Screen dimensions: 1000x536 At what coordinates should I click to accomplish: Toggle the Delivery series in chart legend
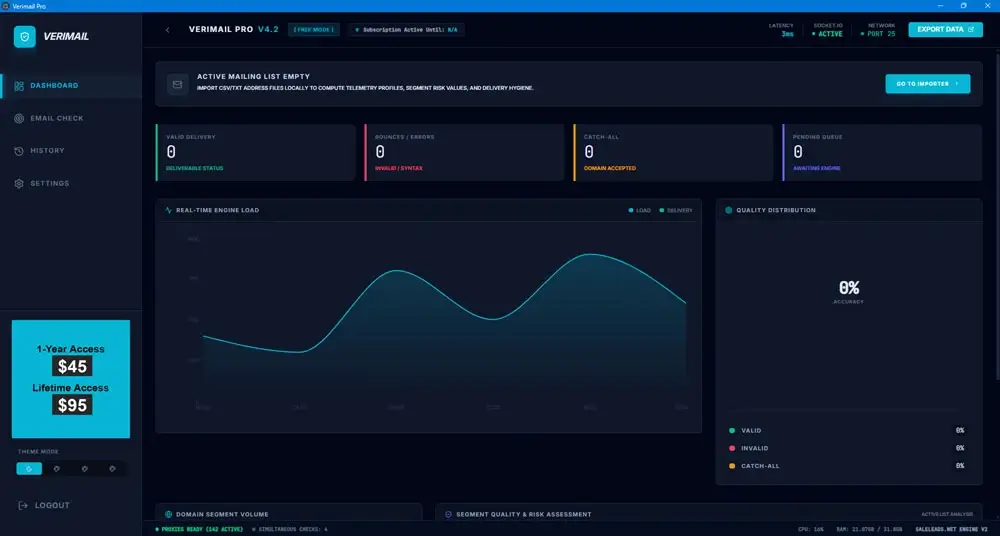pyautogui.click(x=676, y=210)
